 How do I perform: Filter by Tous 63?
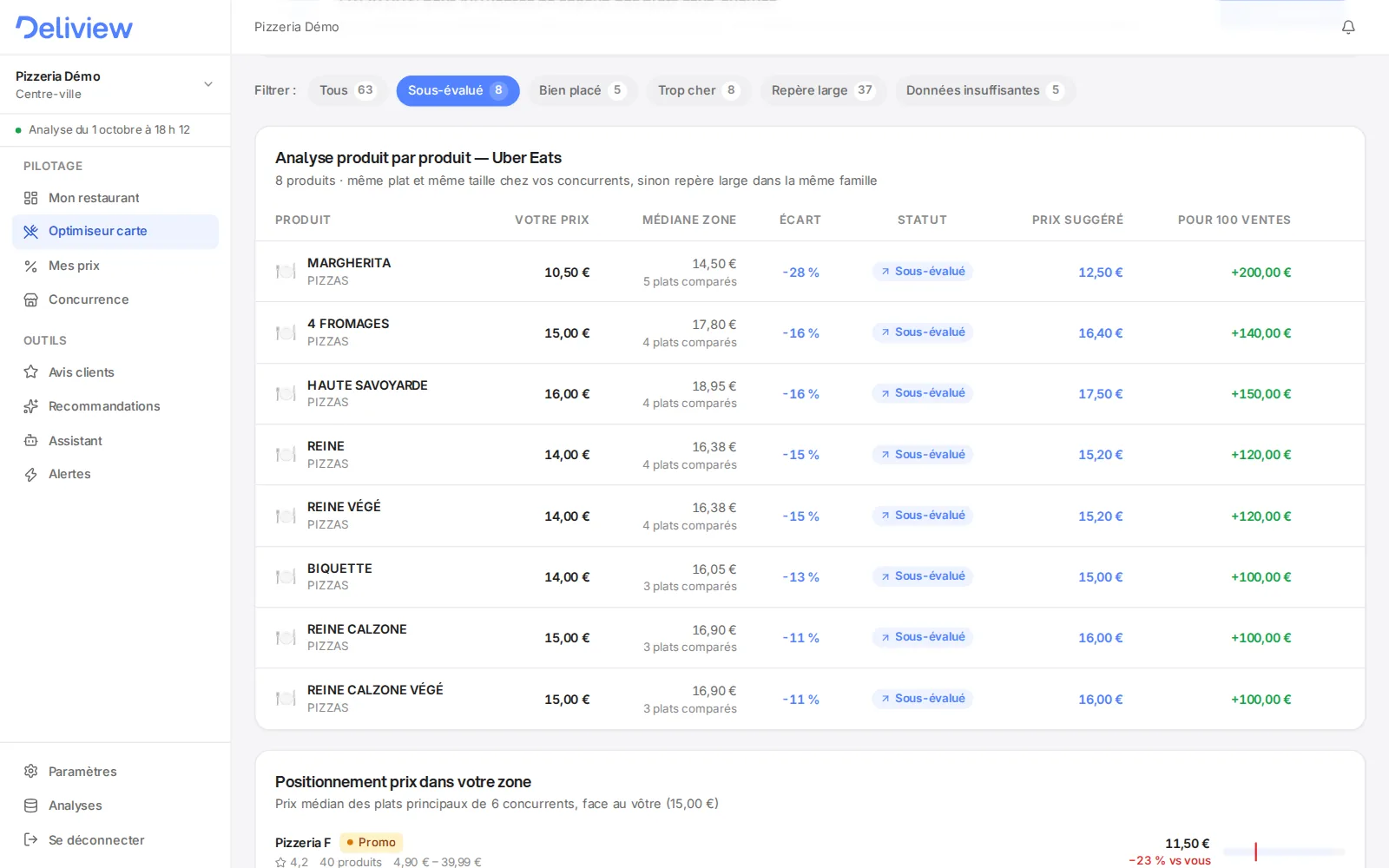347,90
